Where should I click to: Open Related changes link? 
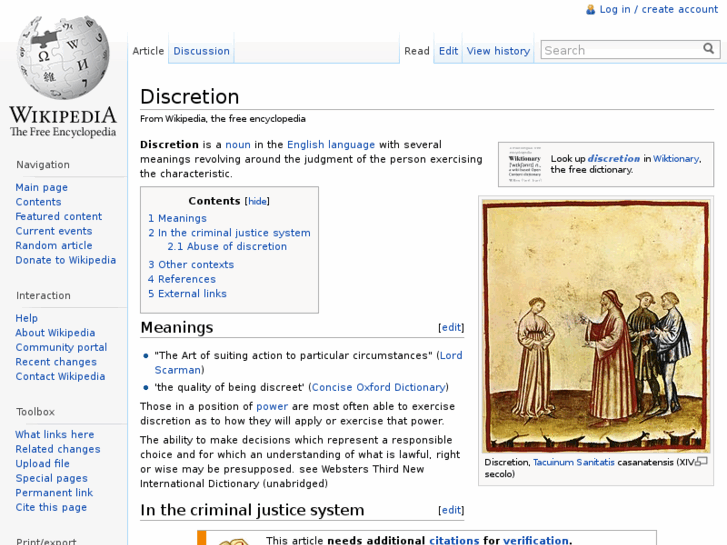coord(58,449)
